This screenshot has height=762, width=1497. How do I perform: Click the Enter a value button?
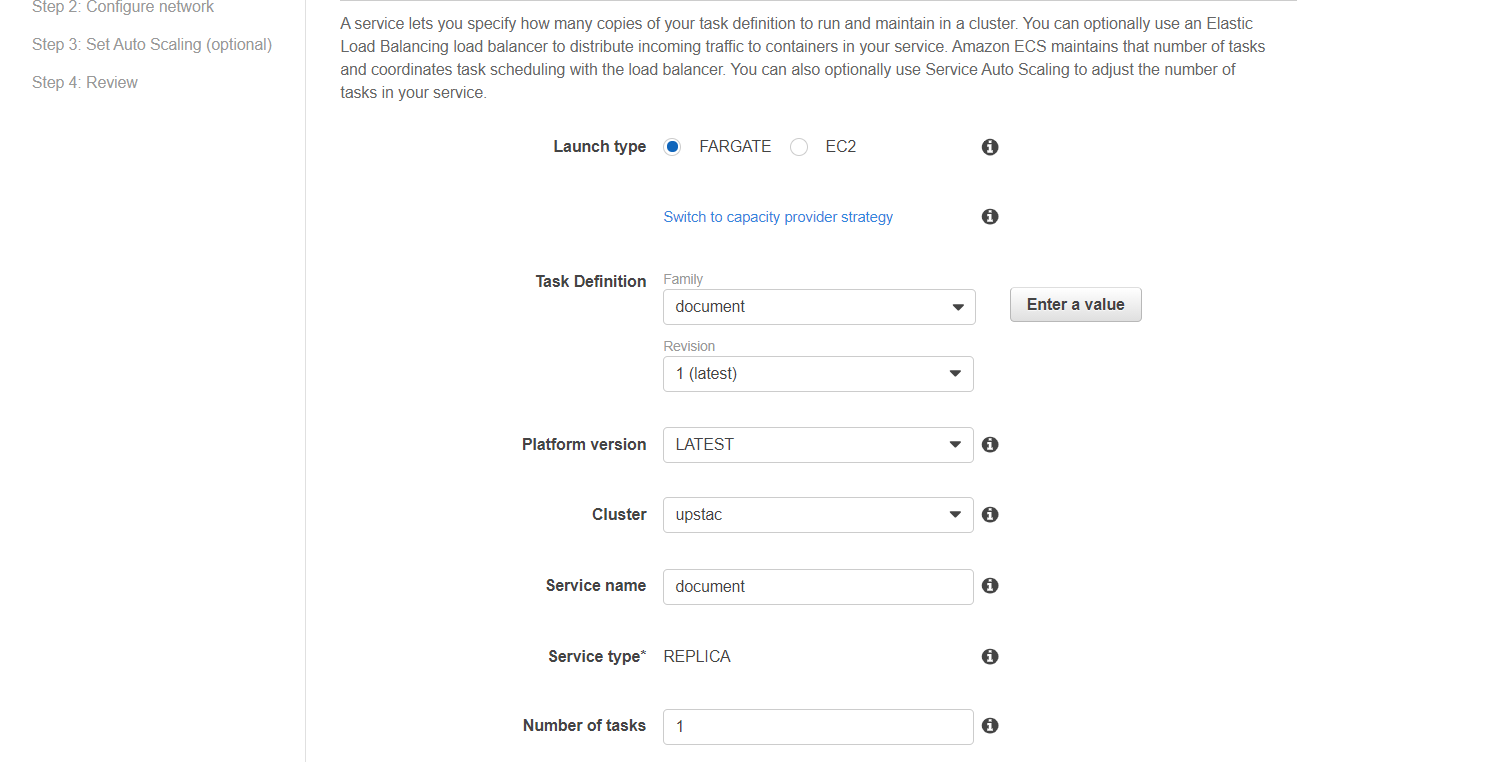[x=1075, y=304]
